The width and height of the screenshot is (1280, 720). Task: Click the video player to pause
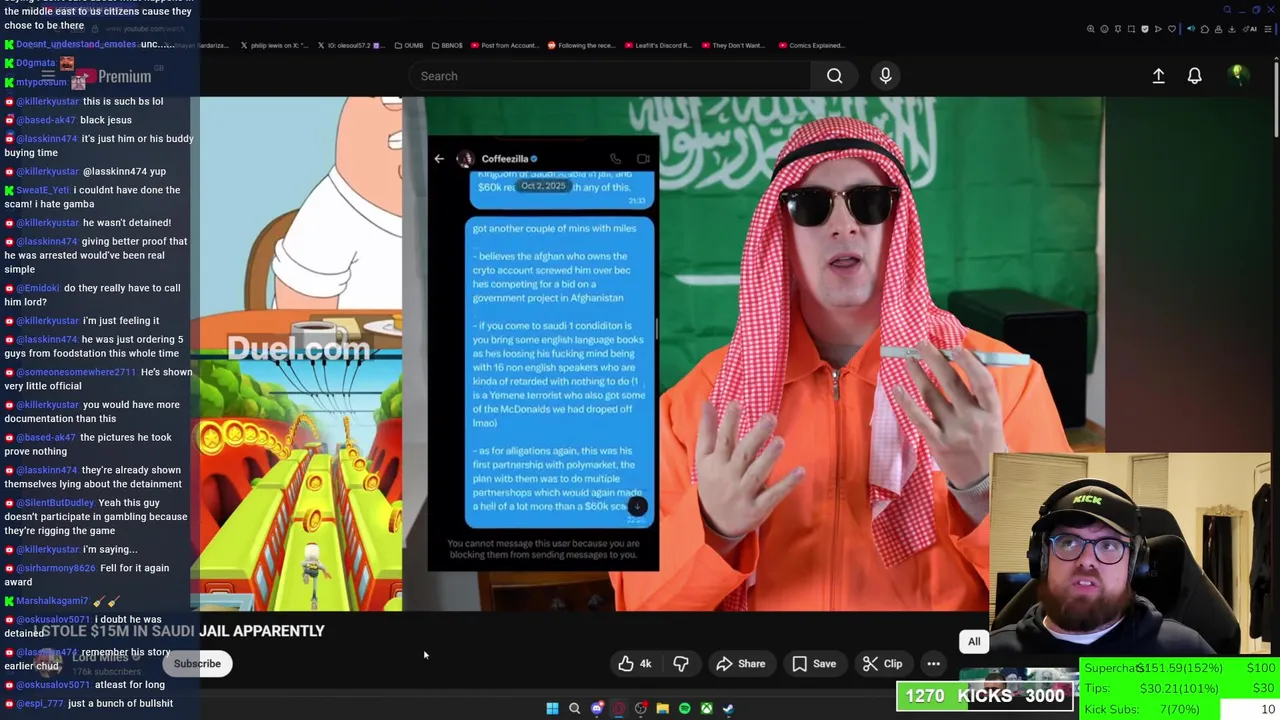click(x=652, y=353)
